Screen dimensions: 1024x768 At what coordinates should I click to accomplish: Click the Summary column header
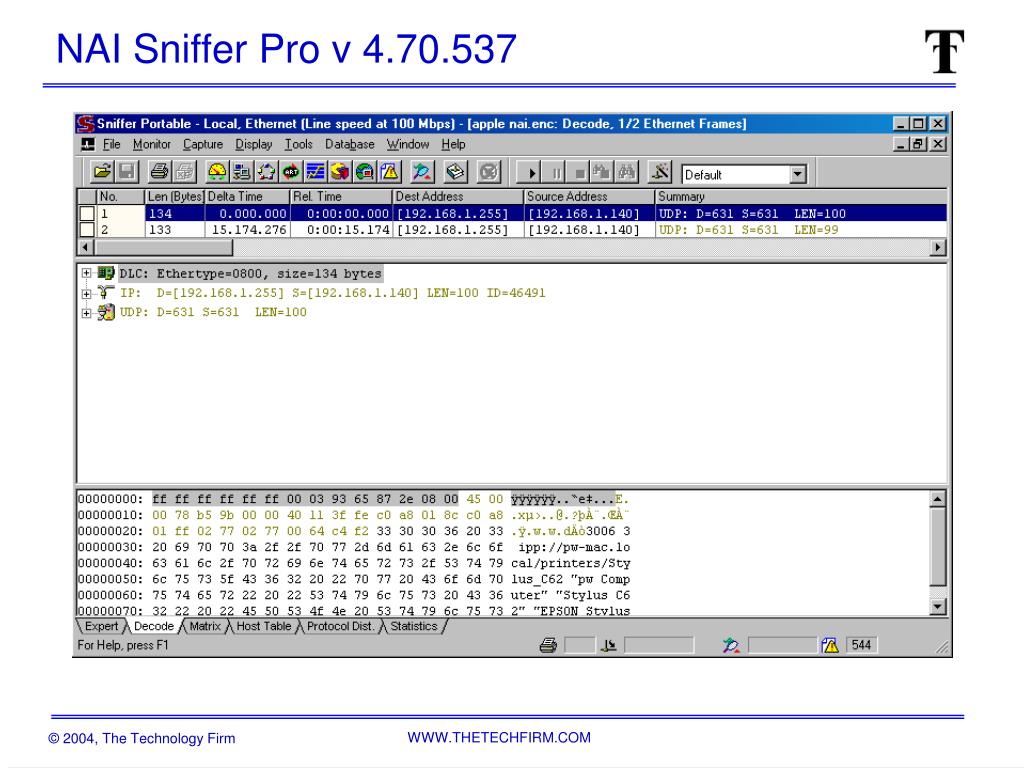[x=801, y=197]
